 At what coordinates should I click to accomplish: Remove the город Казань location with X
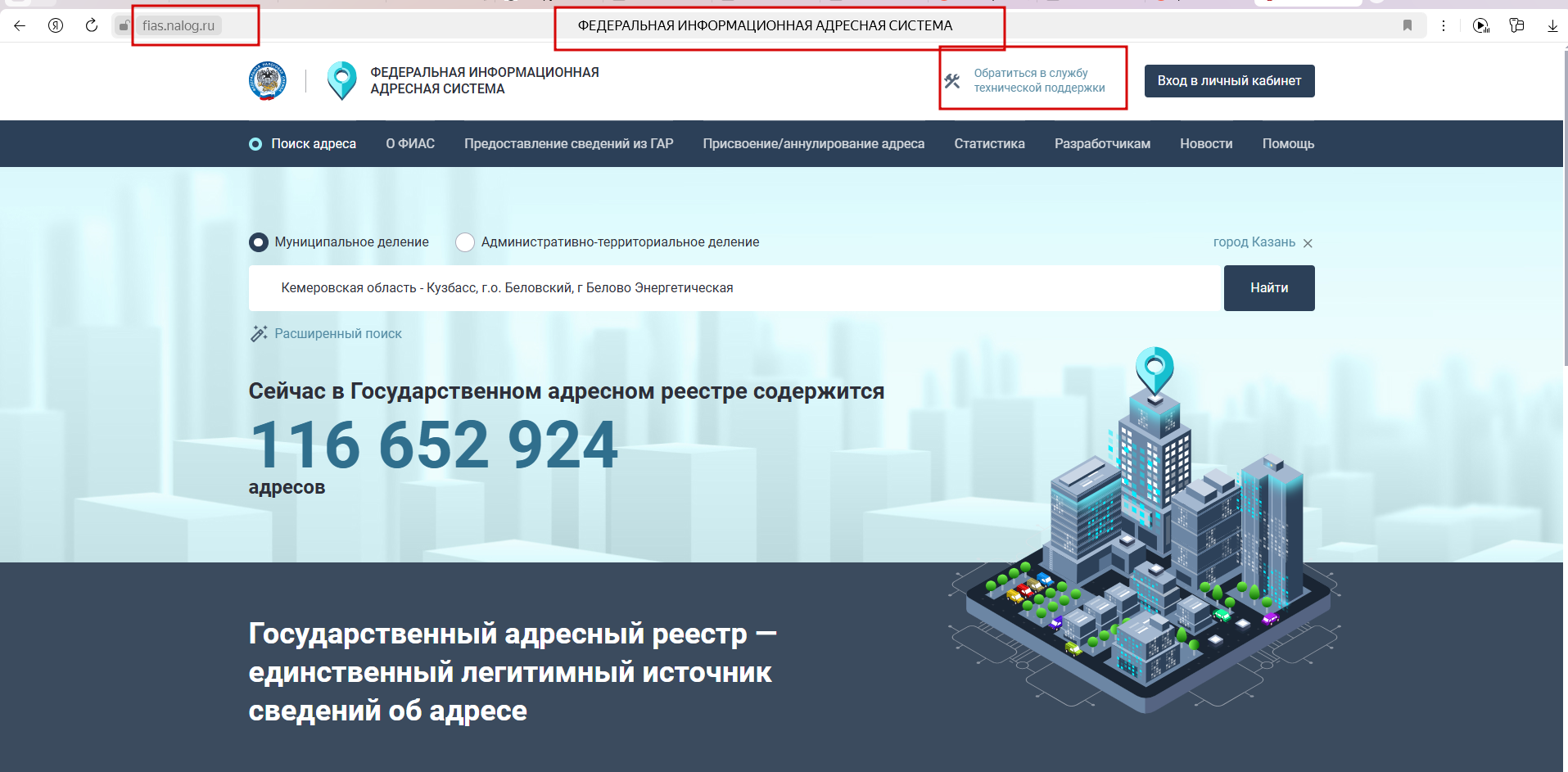tap(1308, 243)
